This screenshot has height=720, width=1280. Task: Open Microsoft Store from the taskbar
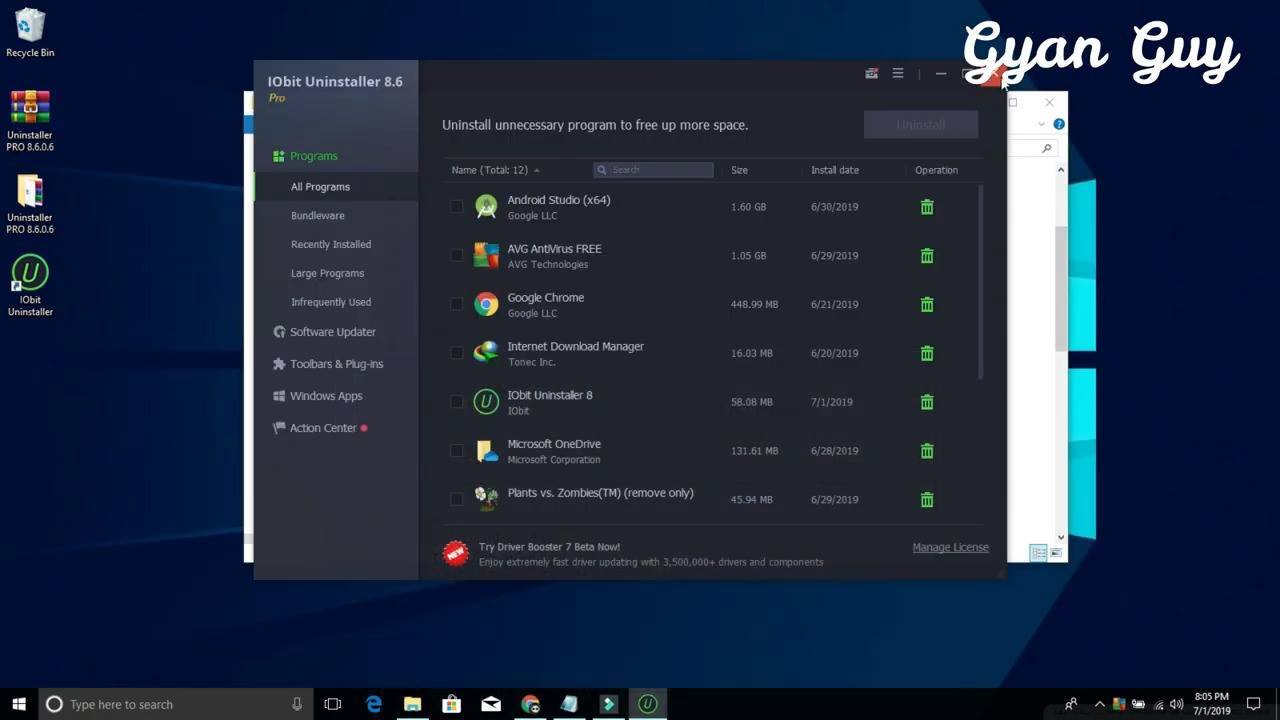pos(451,704)
